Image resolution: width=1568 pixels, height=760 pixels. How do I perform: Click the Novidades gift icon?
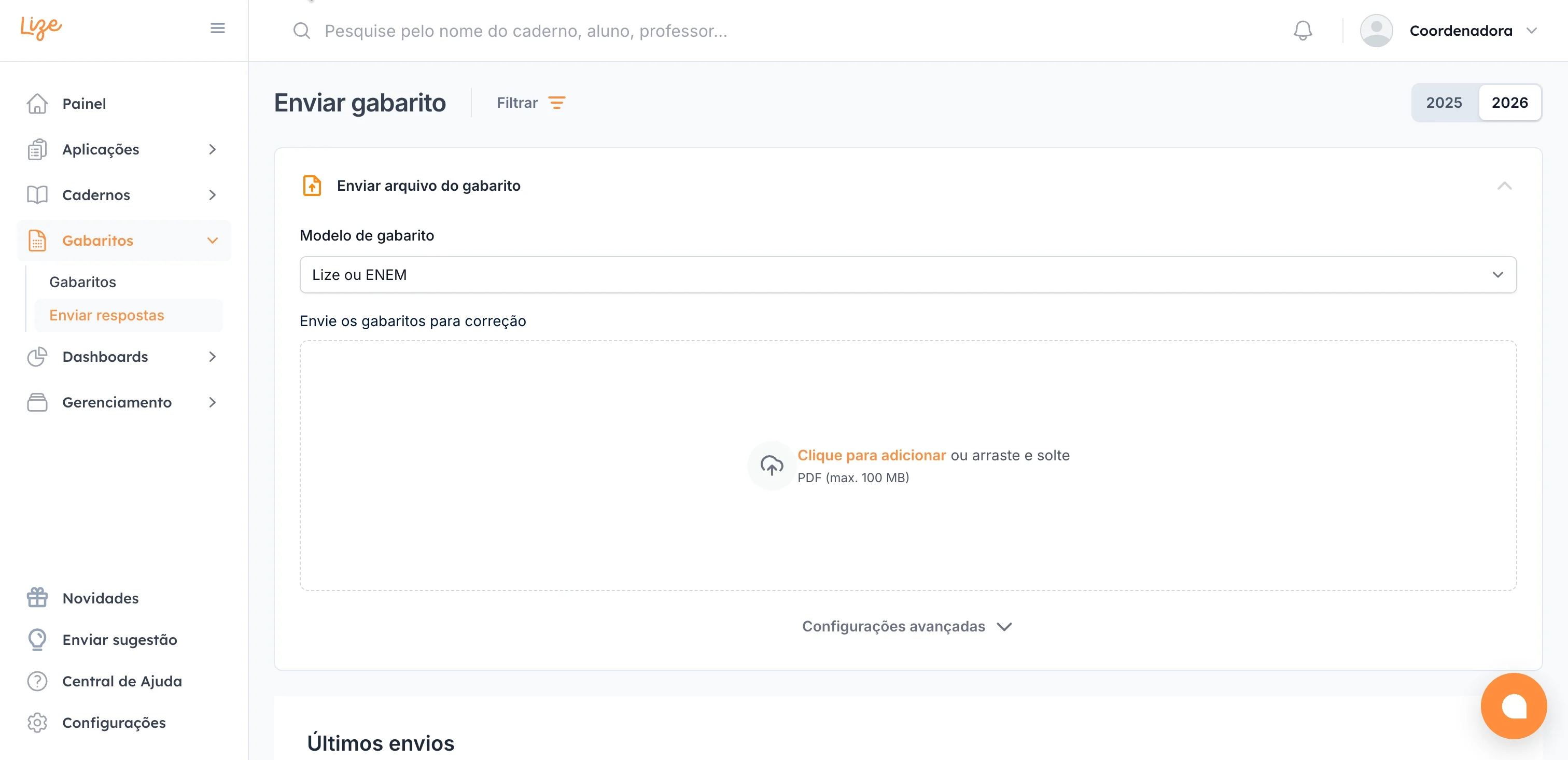tap(37, 598)
